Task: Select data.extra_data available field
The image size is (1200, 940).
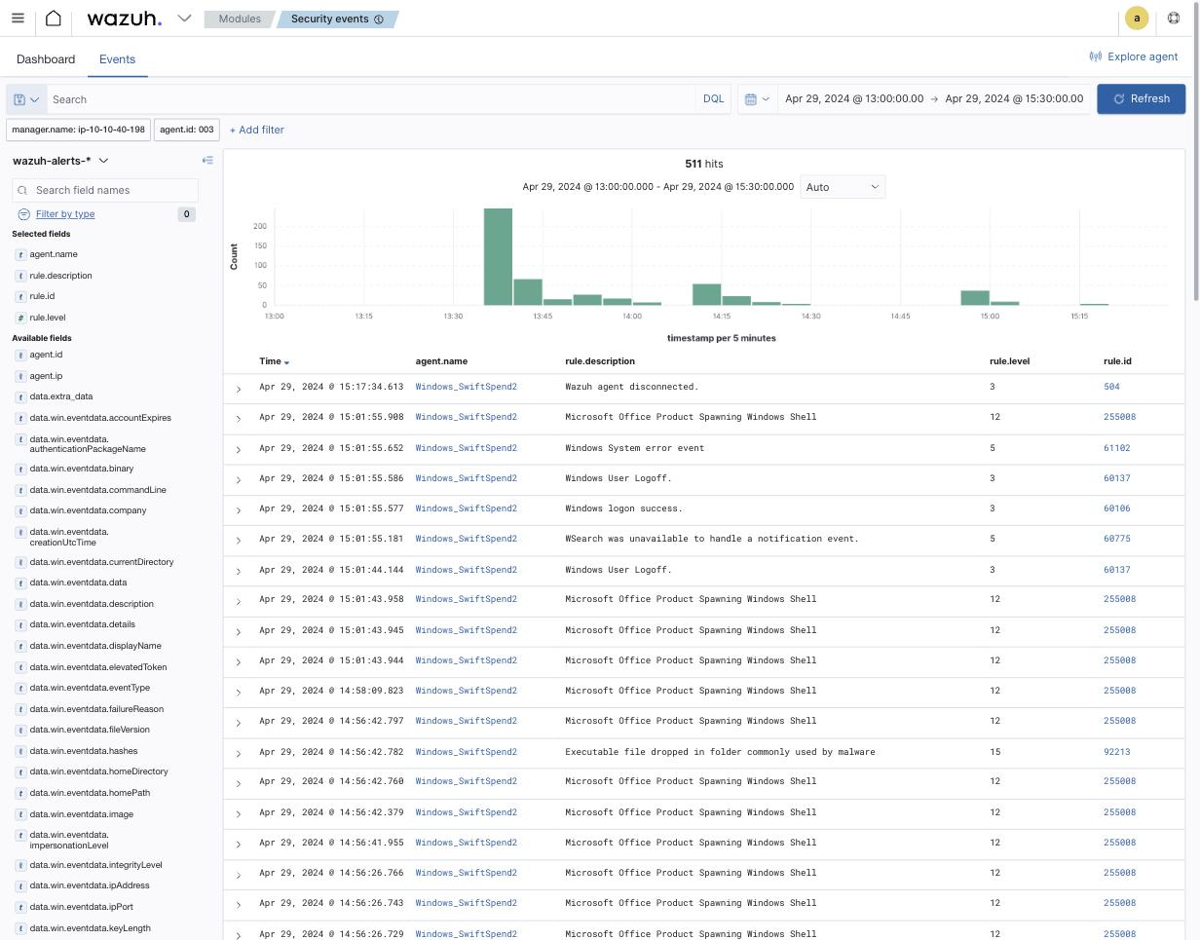Action: [61, 396]
